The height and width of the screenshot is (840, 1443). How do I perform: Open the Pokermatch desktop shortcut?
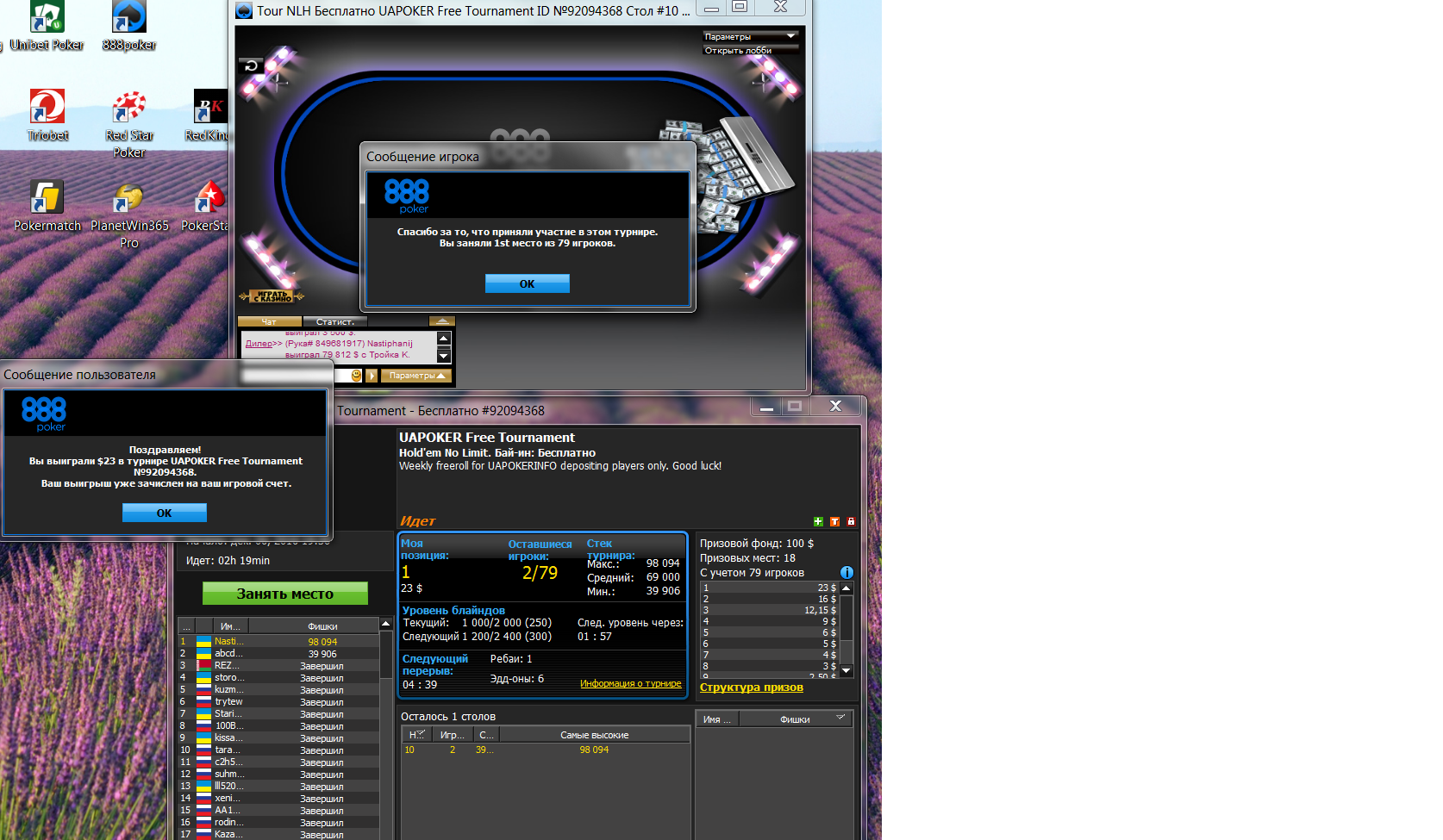(x=47, y=206)
